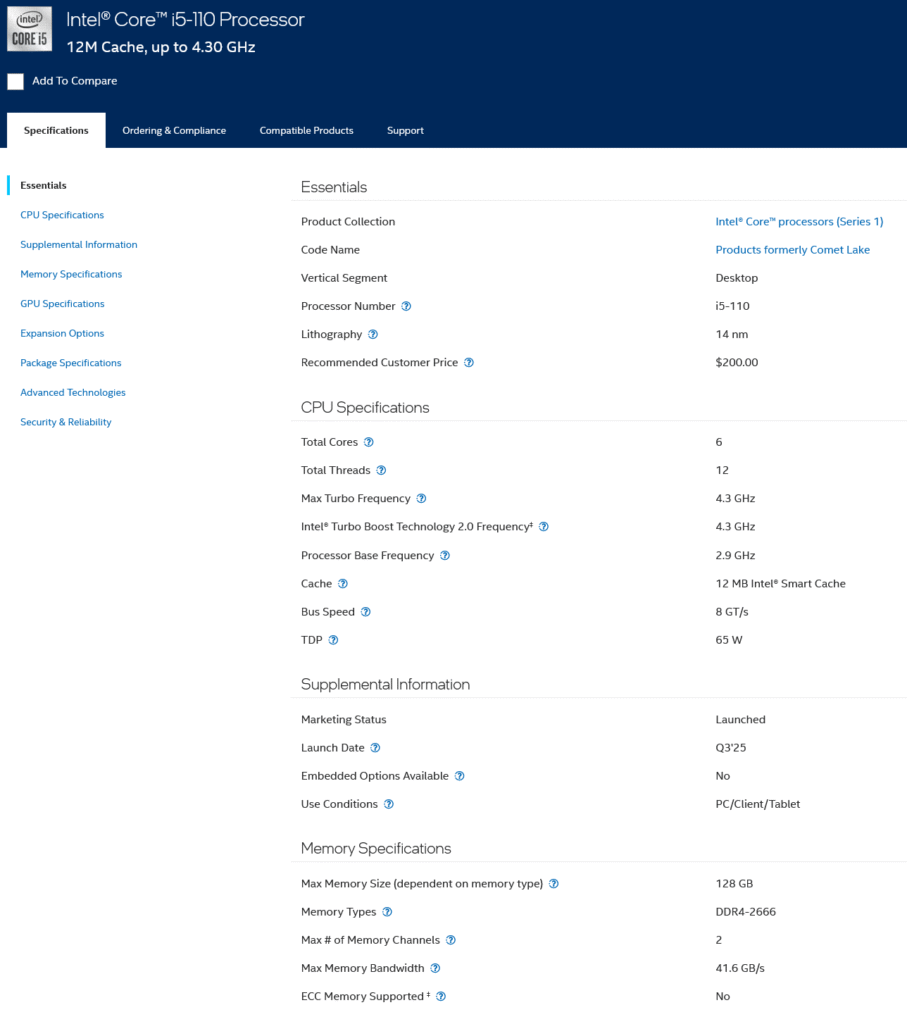Open help icon for ECC Memory Supported
This screenshot has width=907, height=1024.
441,996
